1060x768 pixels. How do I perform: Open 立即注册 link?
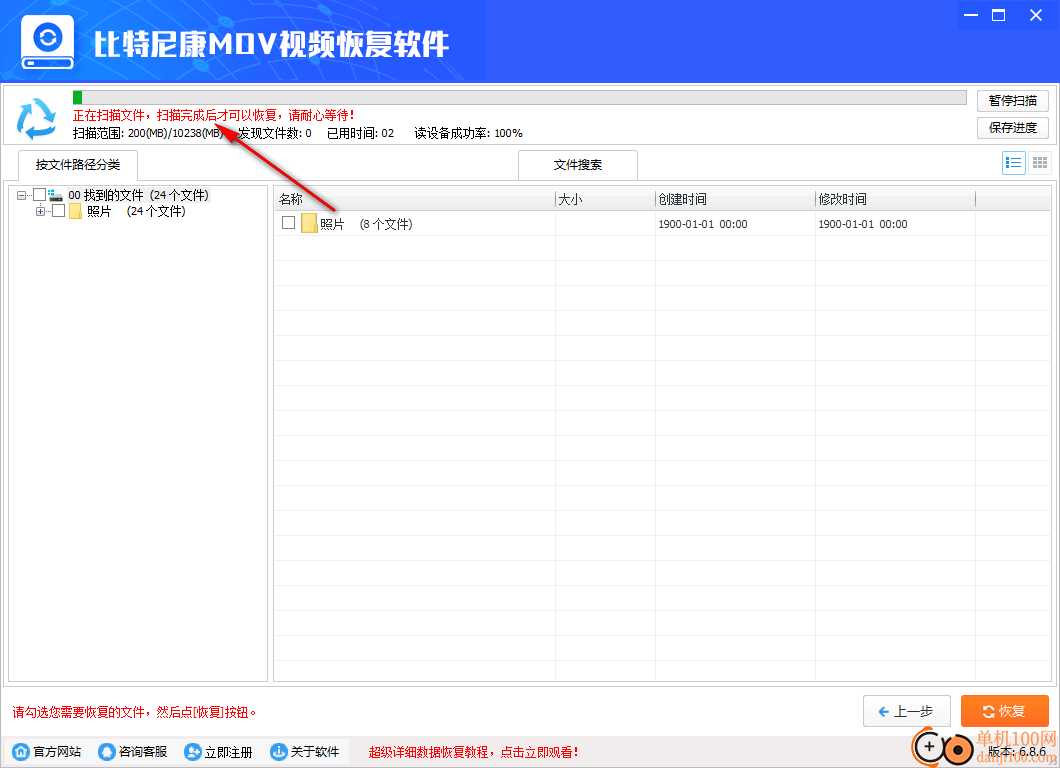coord(228,752)
